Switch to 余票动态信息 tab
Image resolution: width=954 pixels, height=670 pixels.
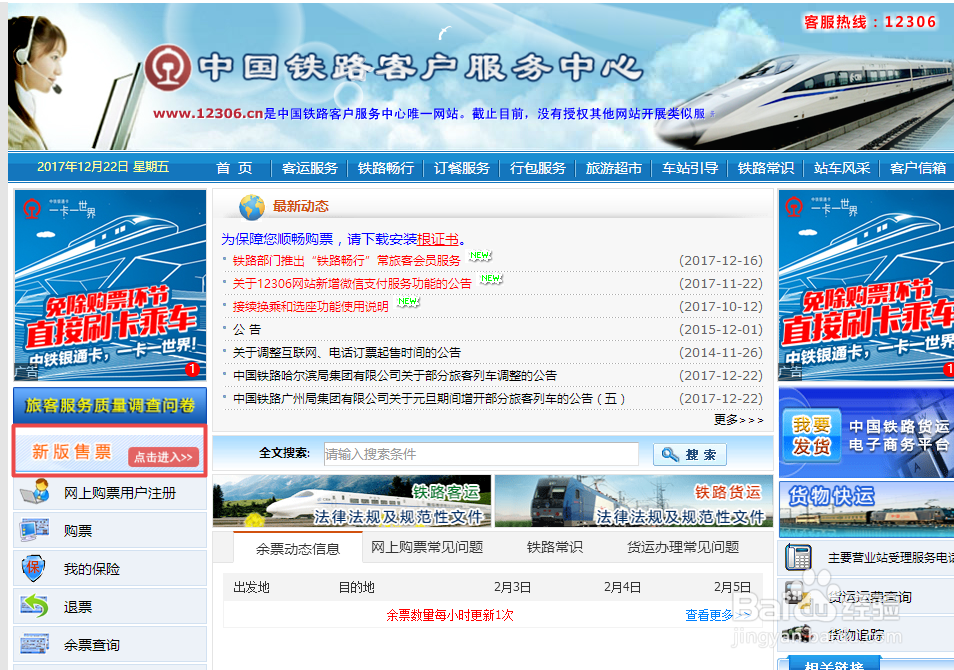point(298,548)
